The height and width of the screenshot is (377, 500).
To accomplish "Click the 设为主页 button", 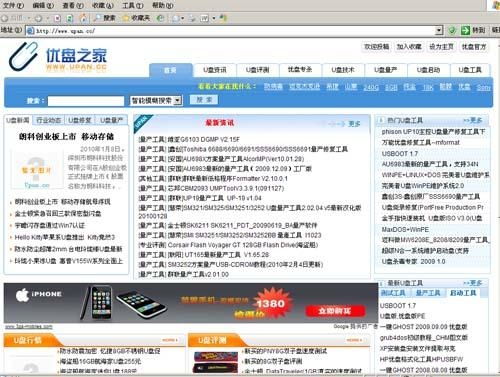I will click(441, 47).
